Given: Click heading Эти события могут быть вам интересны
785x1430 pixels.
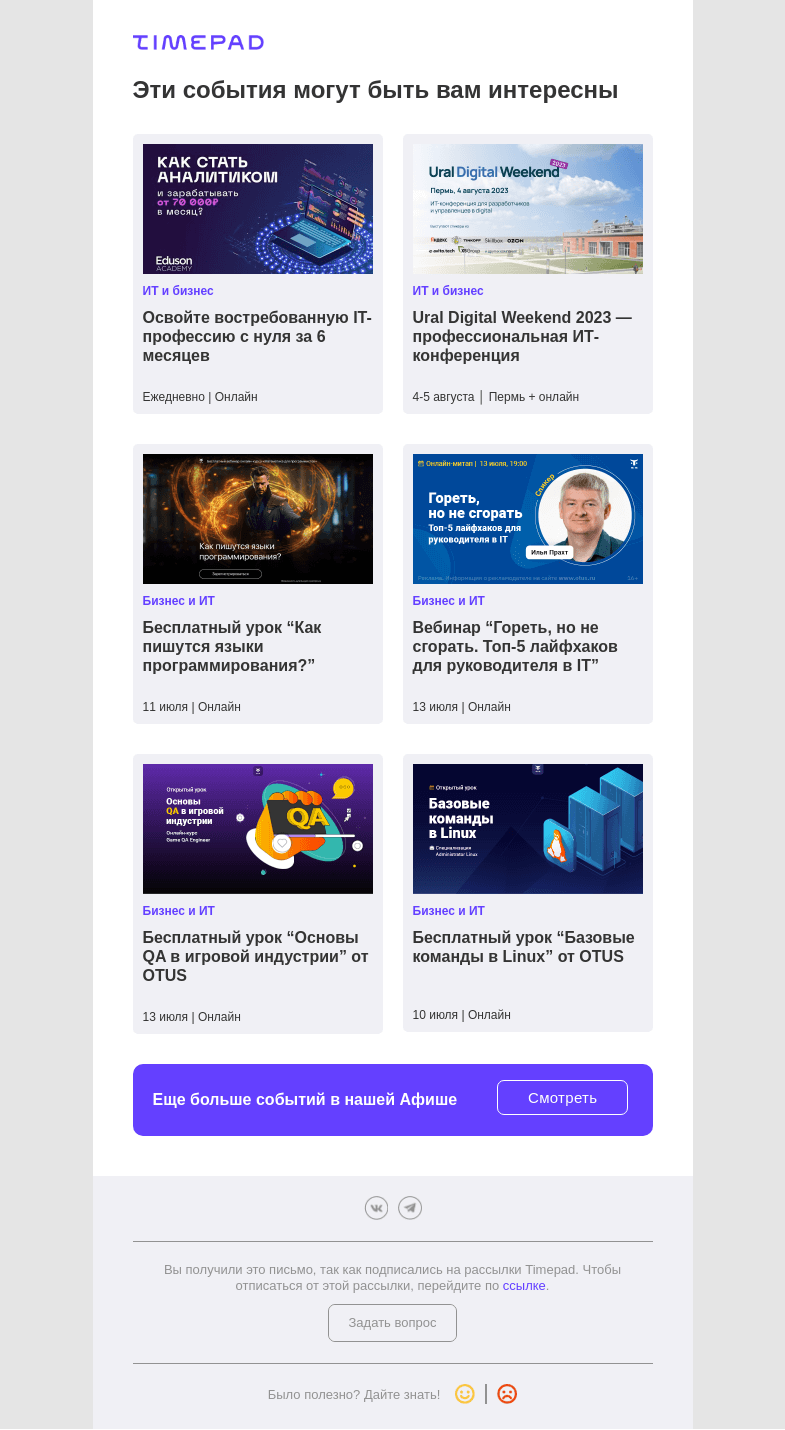Looking at the screenshot, I should 376,90.
